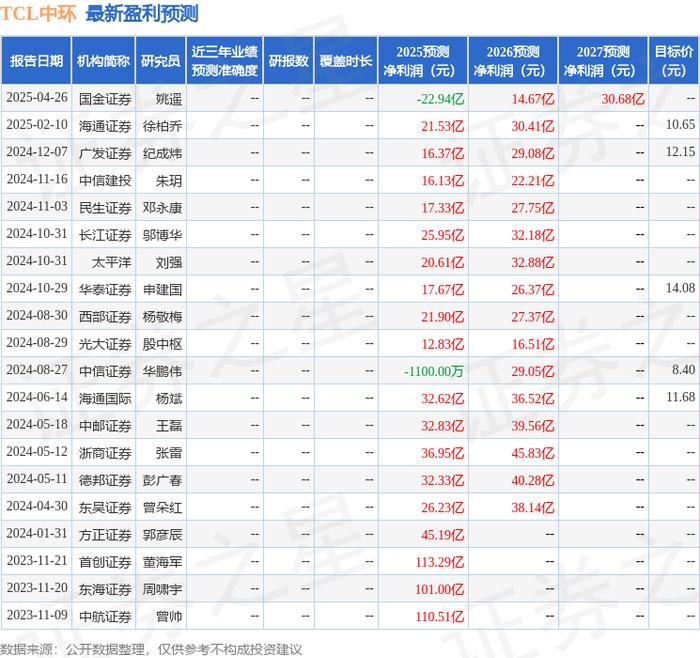The width and height of the screenshot is (700, 658).
Task: Click the 覆盖时长 column header
Action: click(346, 61)
